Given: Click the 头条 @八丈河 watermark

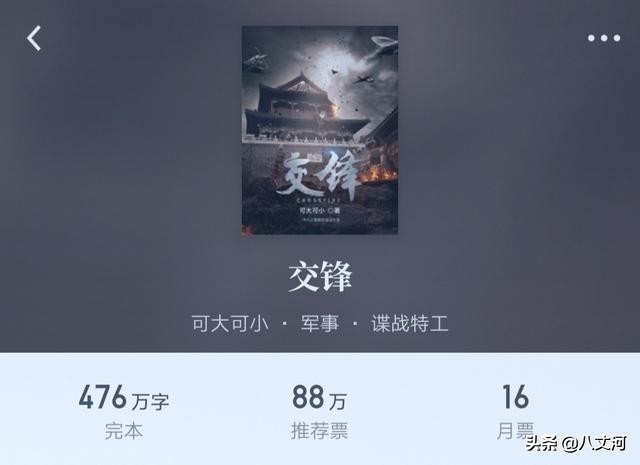Looking at the screenshot, I should coord(576,443).
